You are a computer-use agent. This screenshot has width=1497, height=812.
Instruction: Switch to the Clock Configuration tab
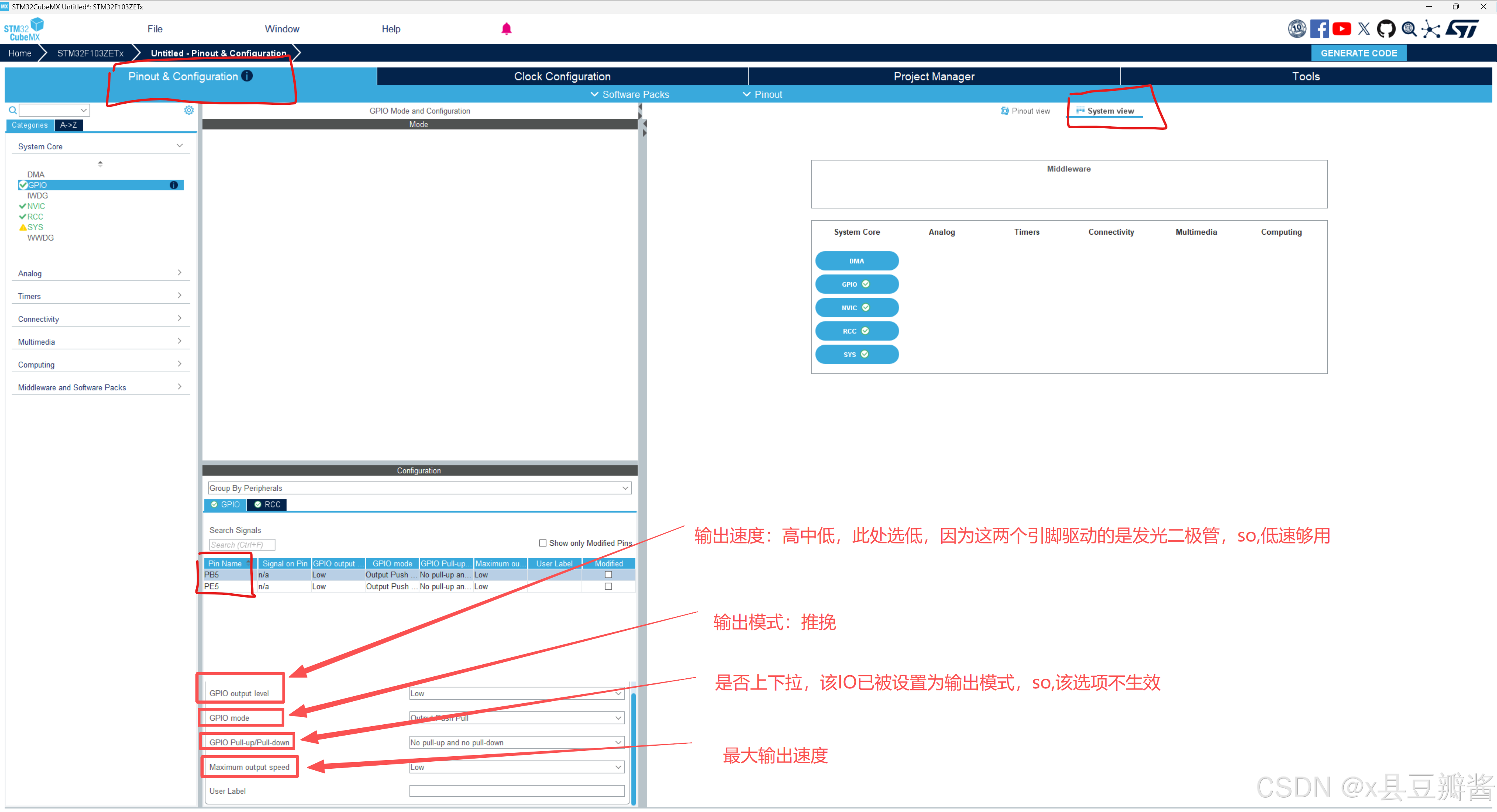pyautogui.click(x=562, y=77)
